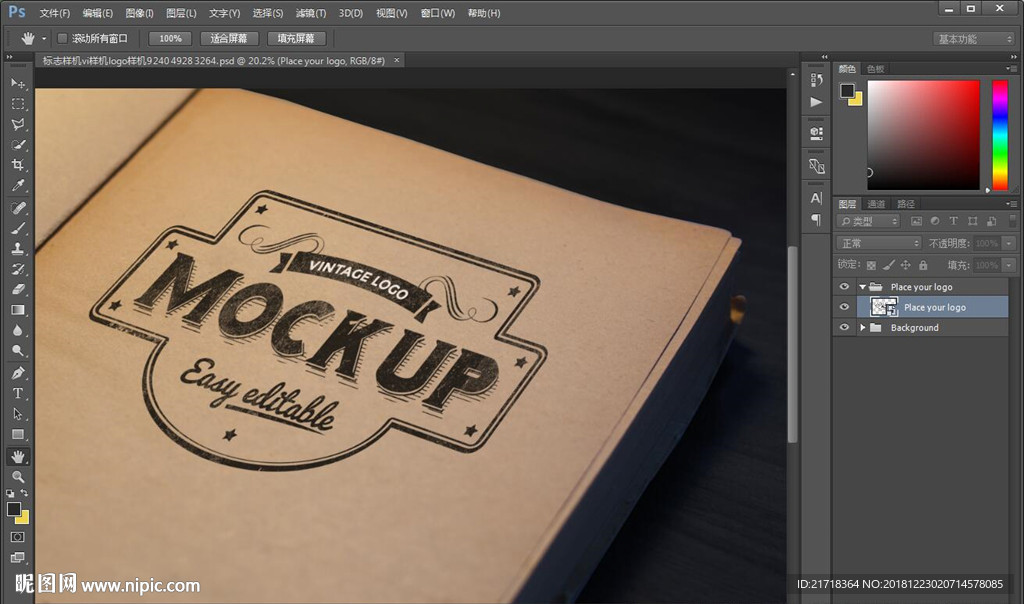This screenshot has width=1024, height=604.
Task: Open the Actions panel play icon
Action: pyautogui.click(x=816, y=102)
